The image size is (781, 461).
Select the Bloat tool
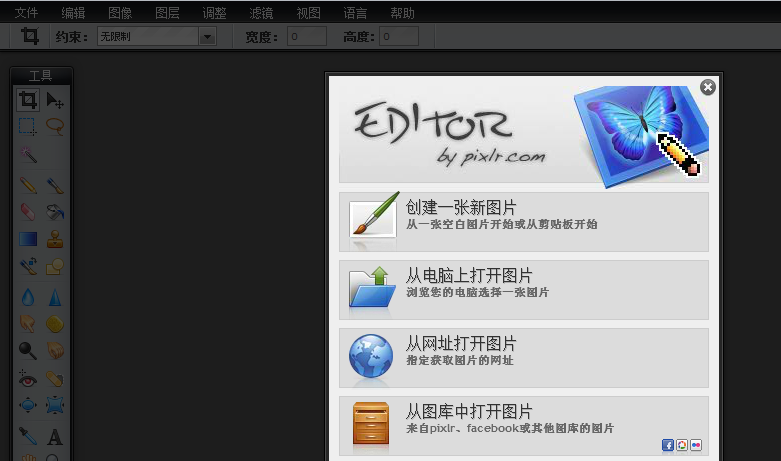click(x=28, y=405)
